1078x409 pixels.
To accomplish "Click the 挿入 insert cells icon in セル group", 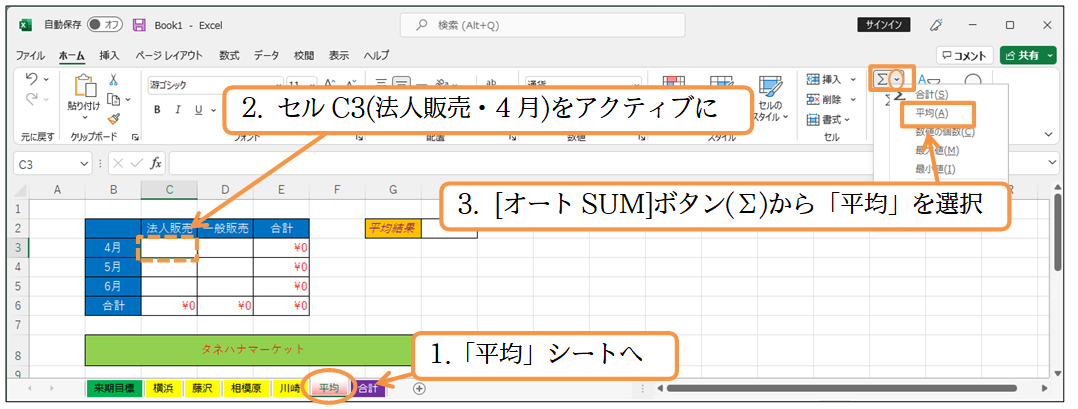I will (813, 79).
